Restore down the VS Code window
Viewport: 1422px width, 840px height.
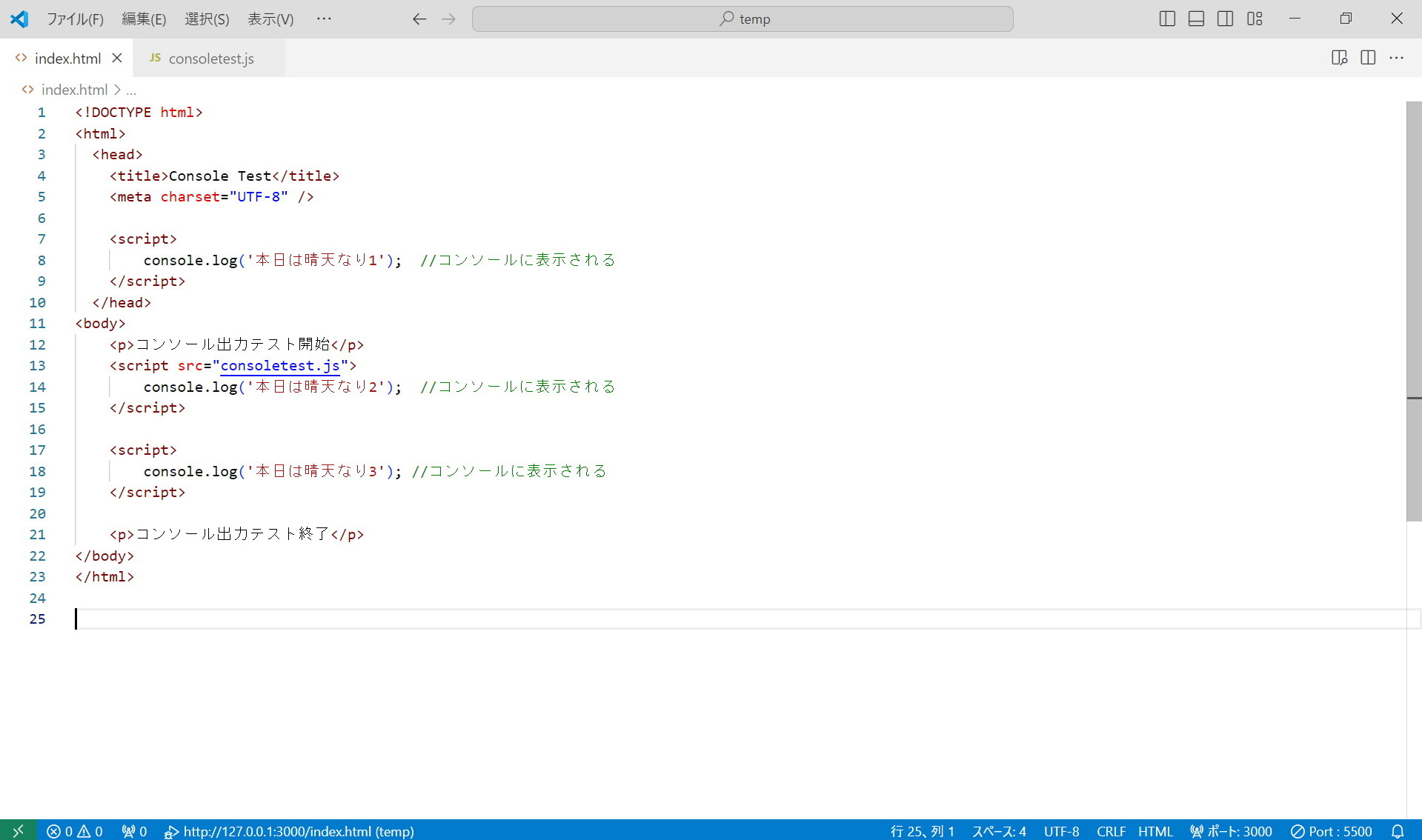click(x=1346, y=19)
